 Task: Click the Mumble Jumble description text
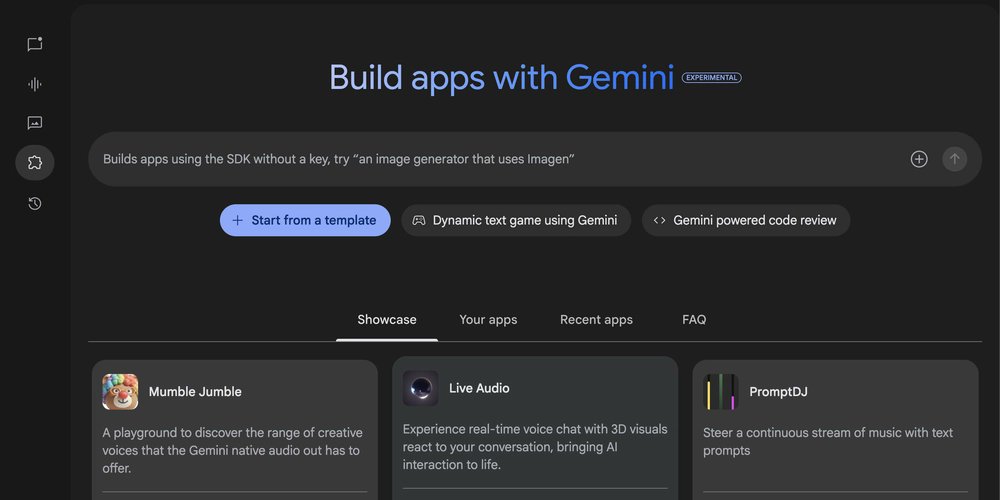point(232,450)
